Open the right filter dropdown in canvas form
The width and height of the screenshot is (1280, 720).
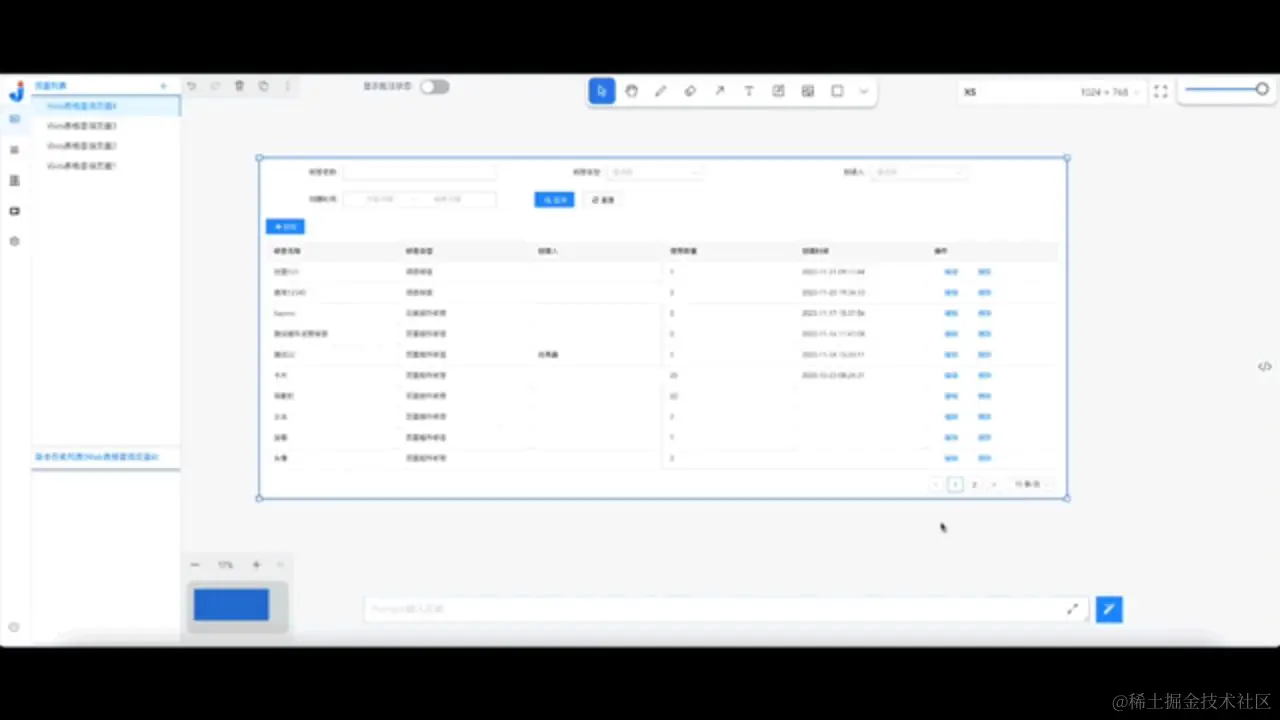click(x=920, y=172)
